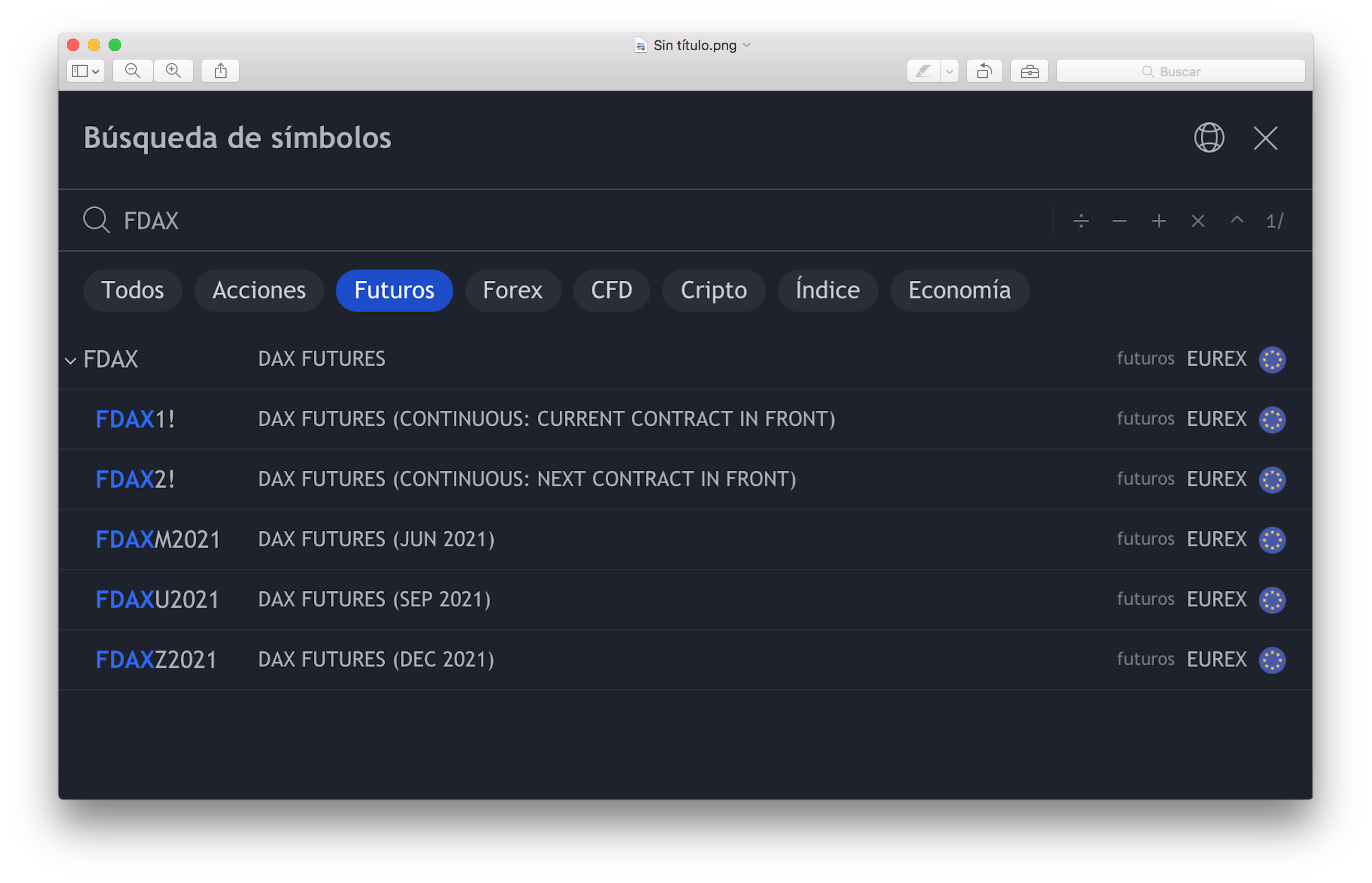Switch to the Acciones filter tab
The image size is (1372, 883).
point(258,290)
